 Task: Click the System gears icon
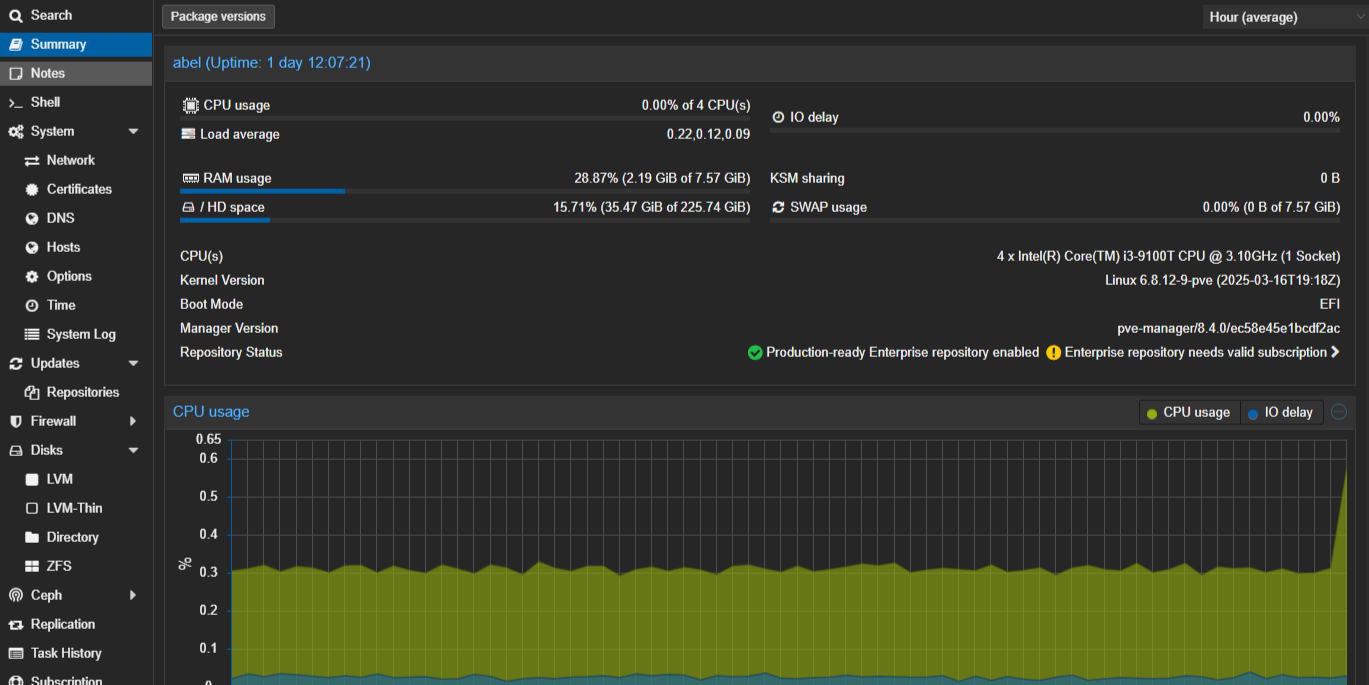click(x=15, y=131)
